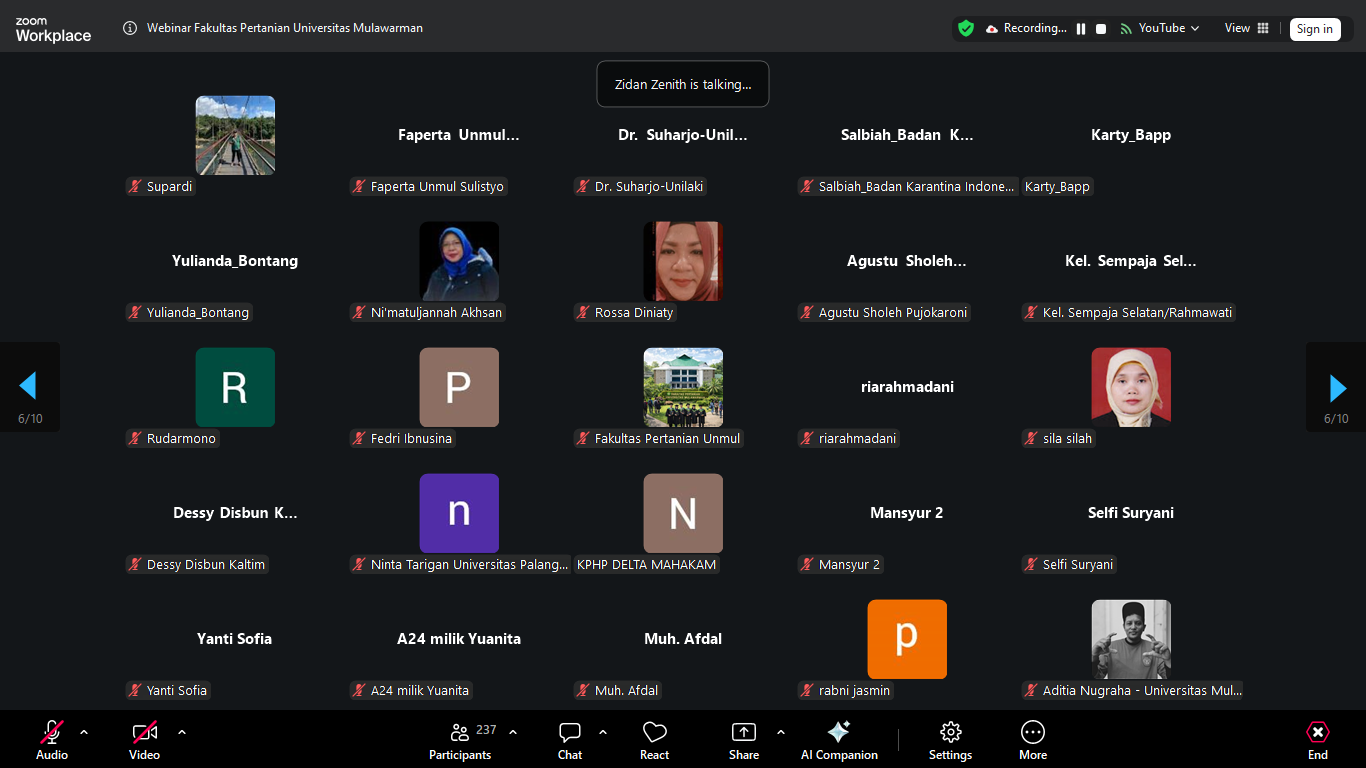Click the Zoom Workplace logo
The image size is (1366, 768).
pos(53,29)
